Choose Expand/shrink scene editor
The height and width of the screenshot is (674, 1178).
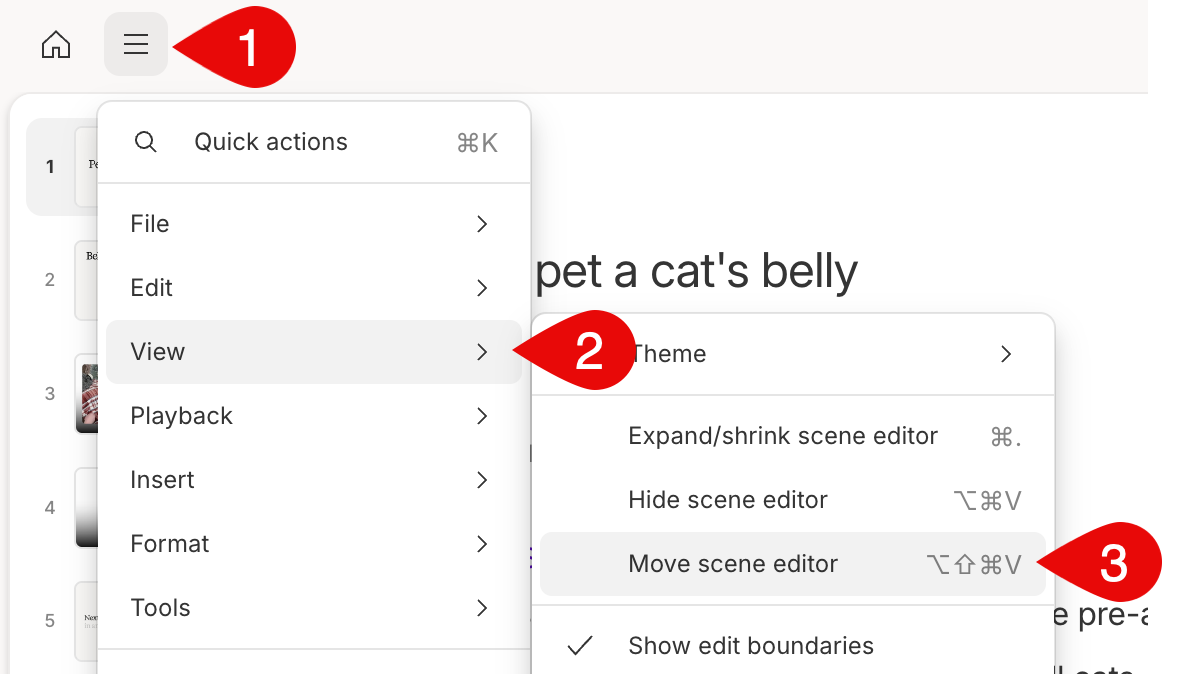[x=793, y=436]
